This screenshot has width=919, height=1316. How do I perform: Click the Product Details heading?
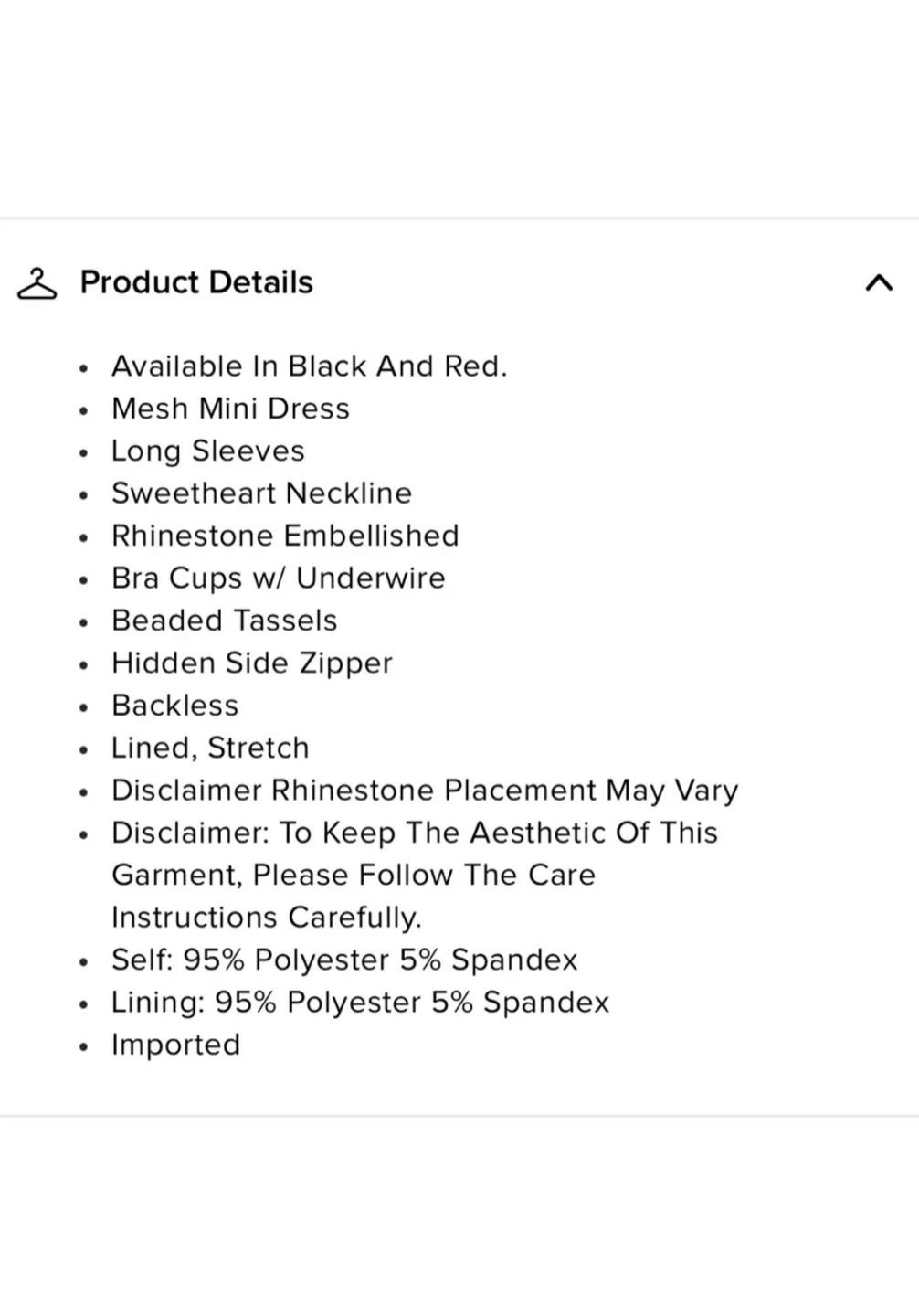196,282
